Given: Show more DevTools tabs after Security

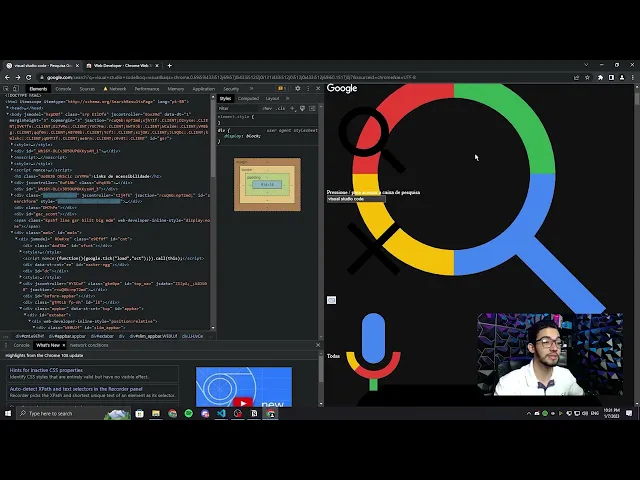Looking at the screenshot, I should pyautogui.click(x=251, y=89).
